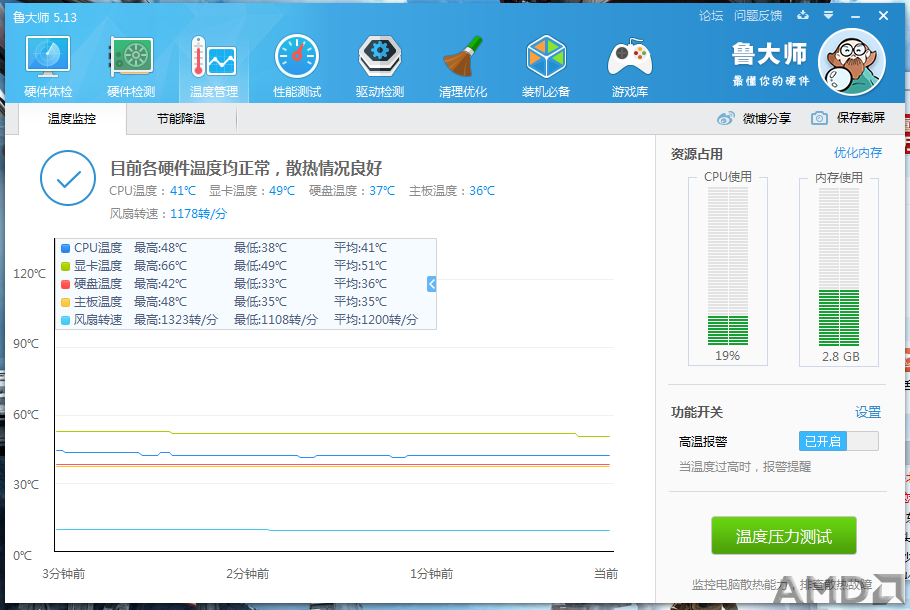The height and width of the screenshot is (610, 910).
Task: Click the 3分钟前 time axis label
Action: (64, 573)
